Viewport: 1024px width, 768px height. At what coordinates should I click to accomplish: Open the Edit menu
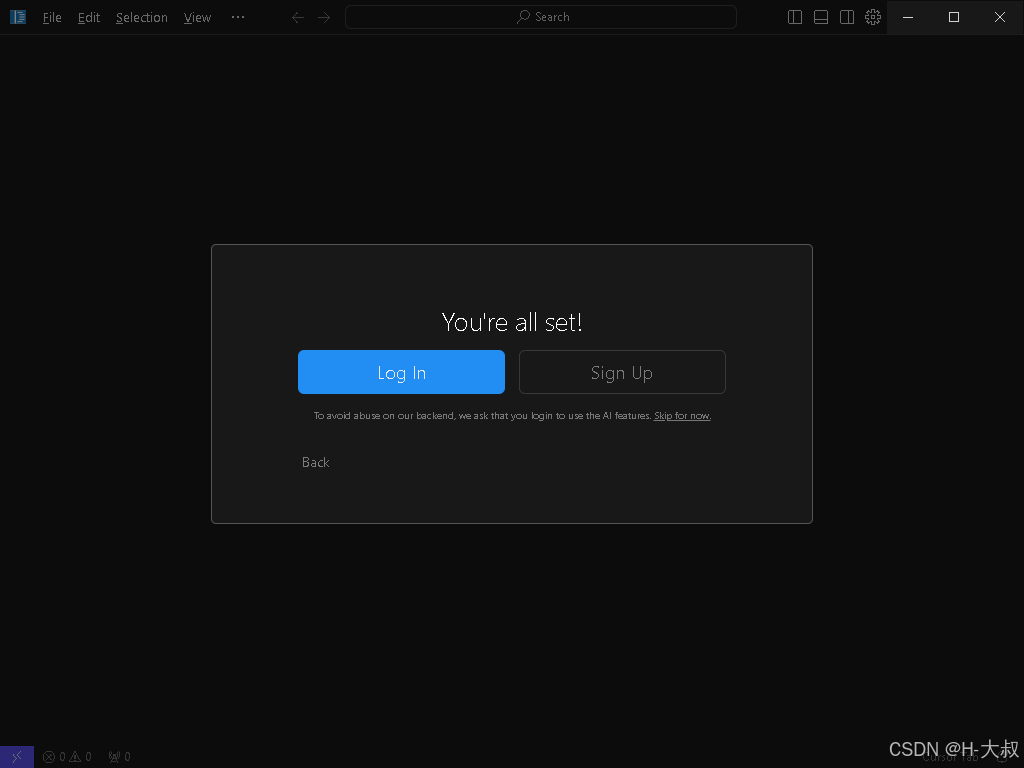[x=89, y=18]
